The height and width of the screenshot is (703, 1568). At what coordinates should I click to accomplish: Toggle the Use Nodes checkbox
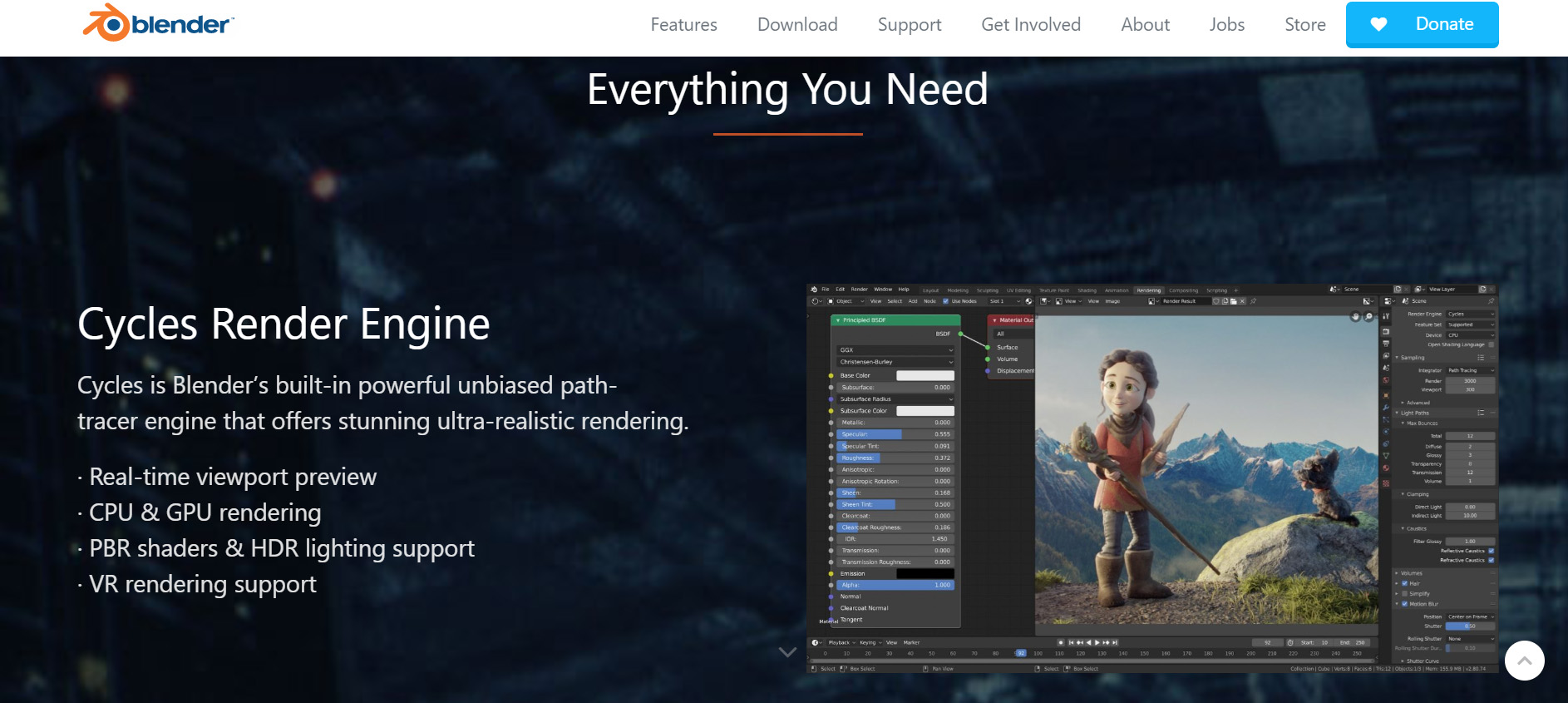coord(946,301)
